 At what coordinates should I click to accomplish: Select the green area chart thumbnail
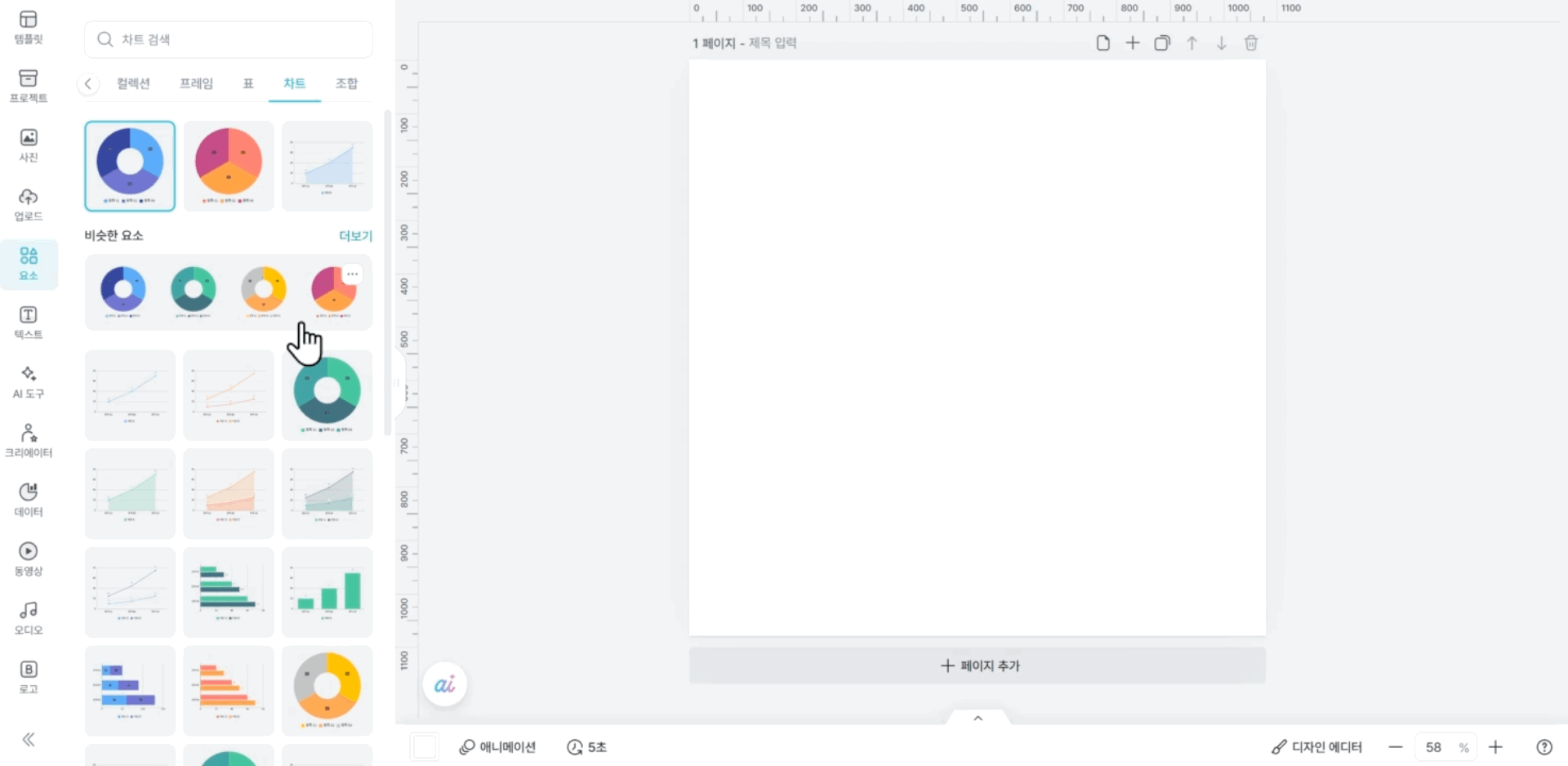(130, 493)
